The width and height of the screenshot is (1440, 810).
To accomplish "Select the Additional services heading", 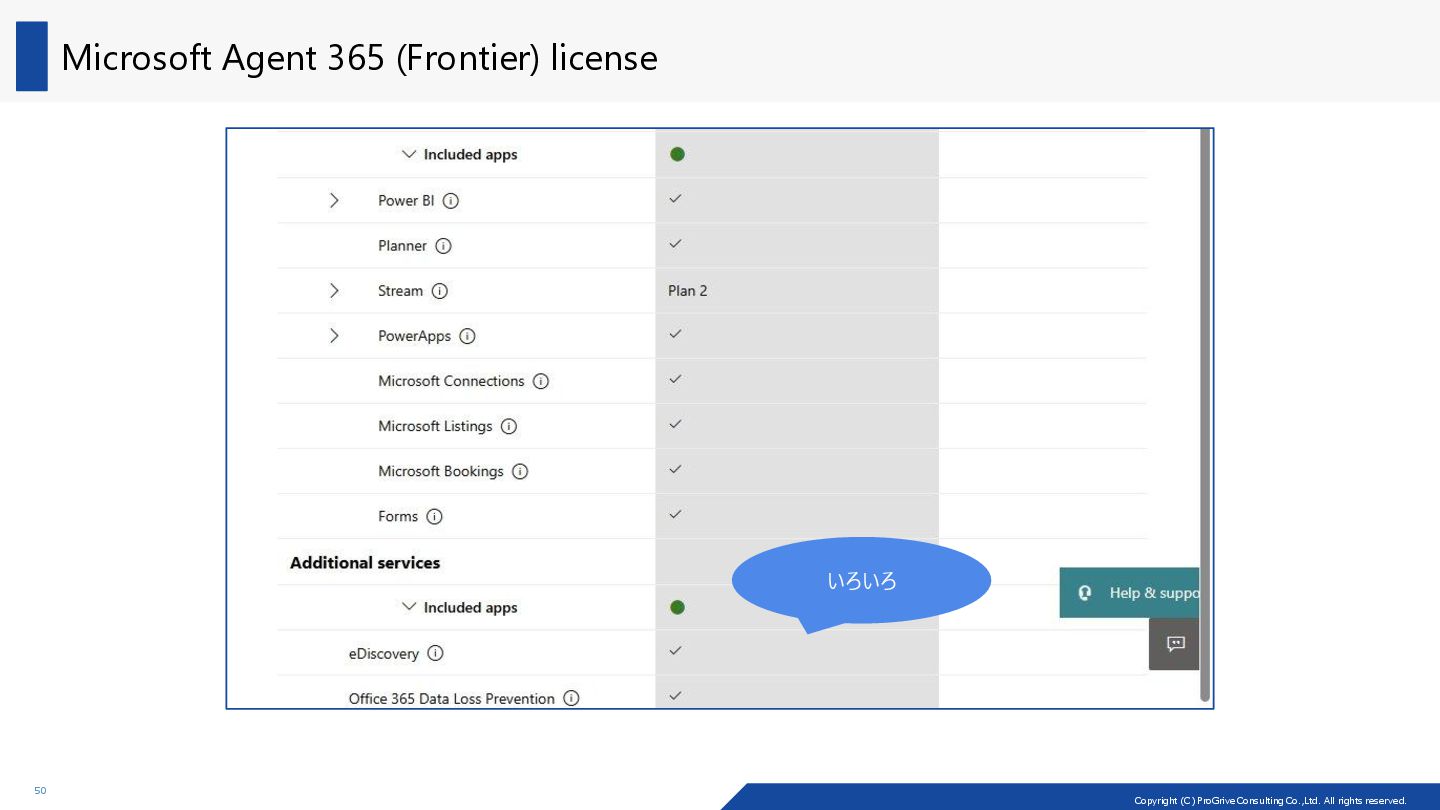I will (x=365, y=563).
